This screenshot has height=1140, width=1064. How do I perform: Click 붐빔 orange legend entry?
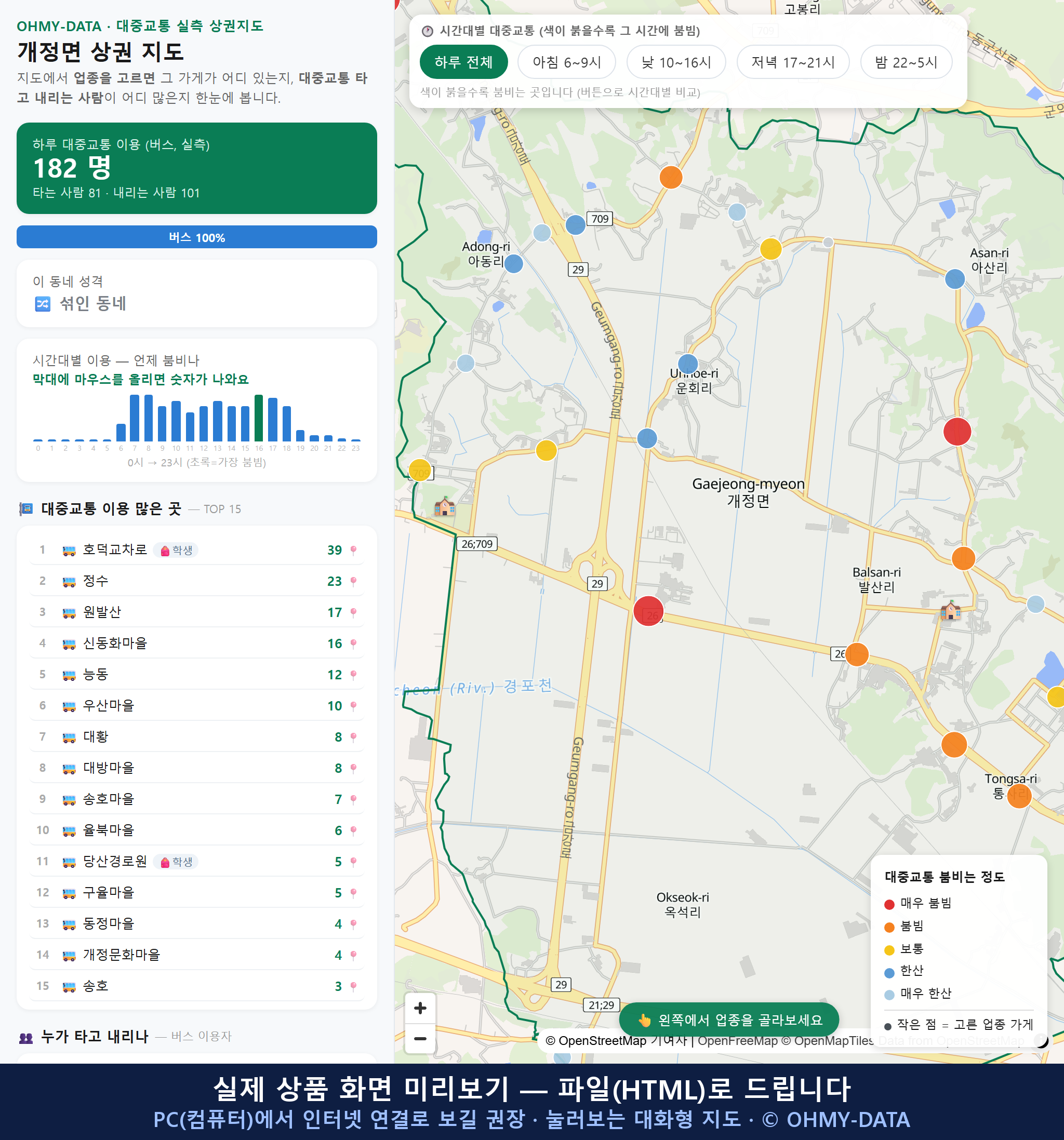coord(904,926)
